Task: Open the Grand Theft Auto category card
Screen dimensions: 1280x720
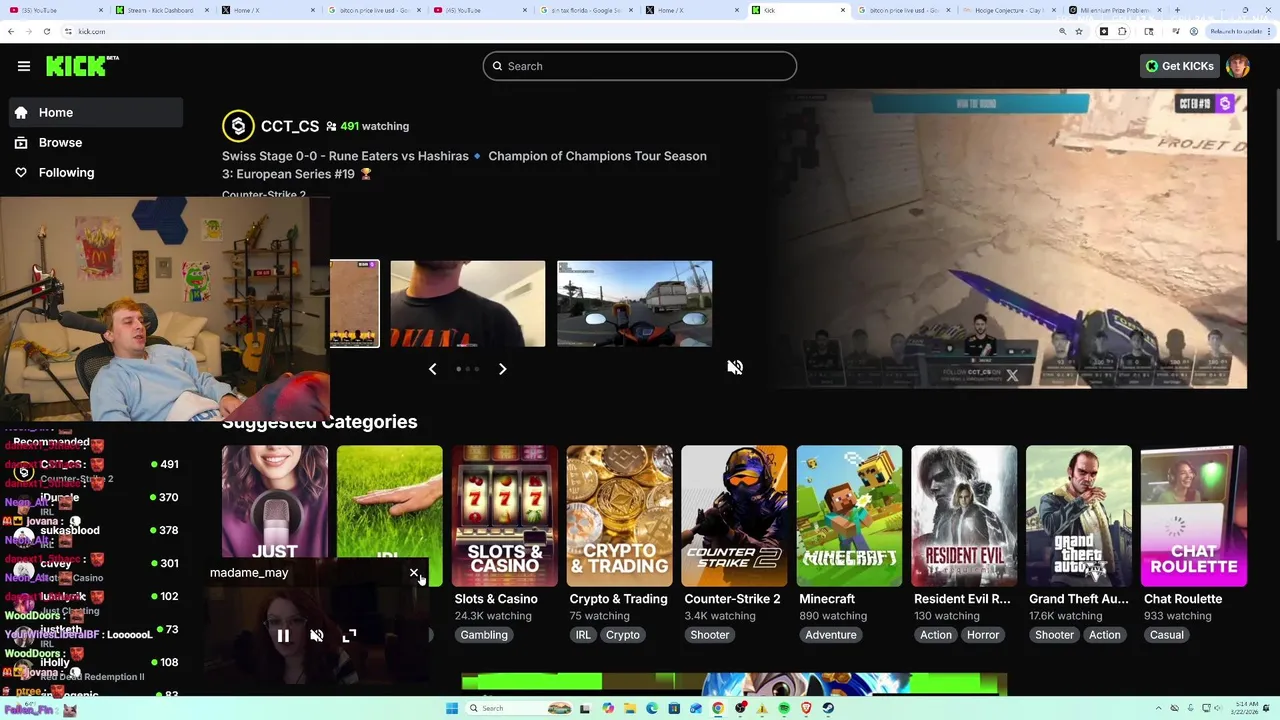Action: 1079,516
